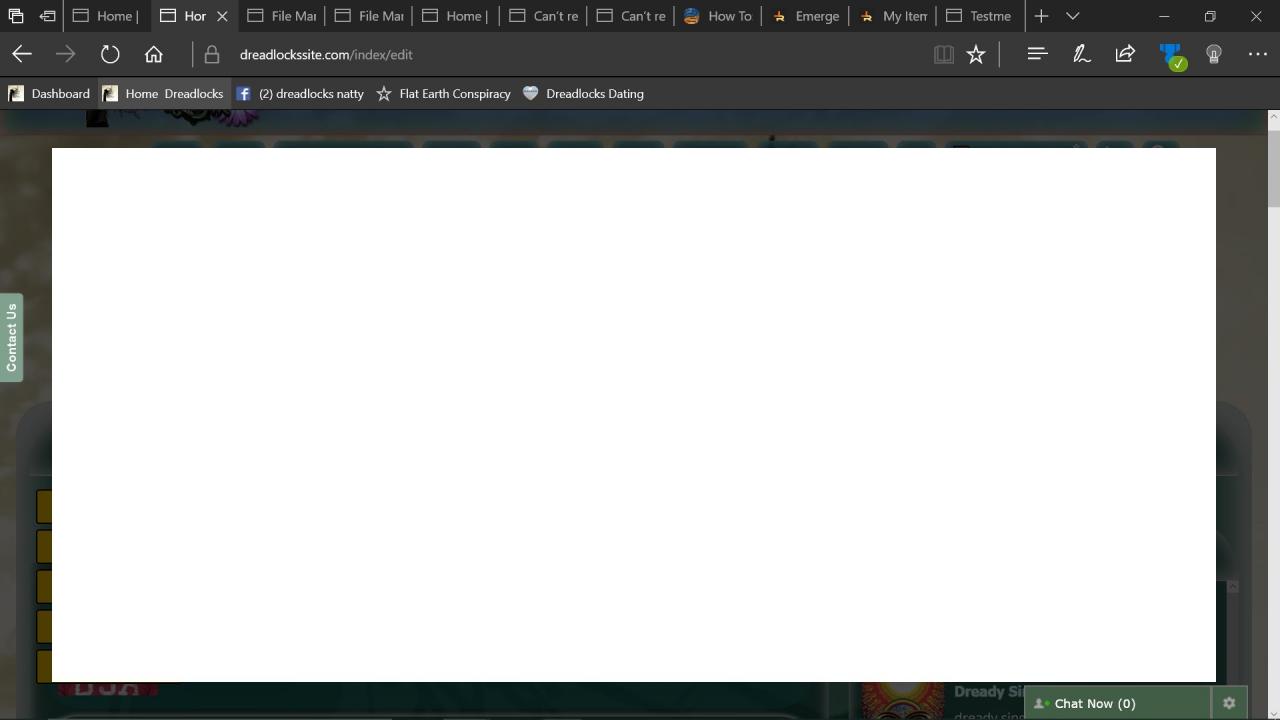Click the browser Refresh button

pyautogui.click(x=110, y=55)
